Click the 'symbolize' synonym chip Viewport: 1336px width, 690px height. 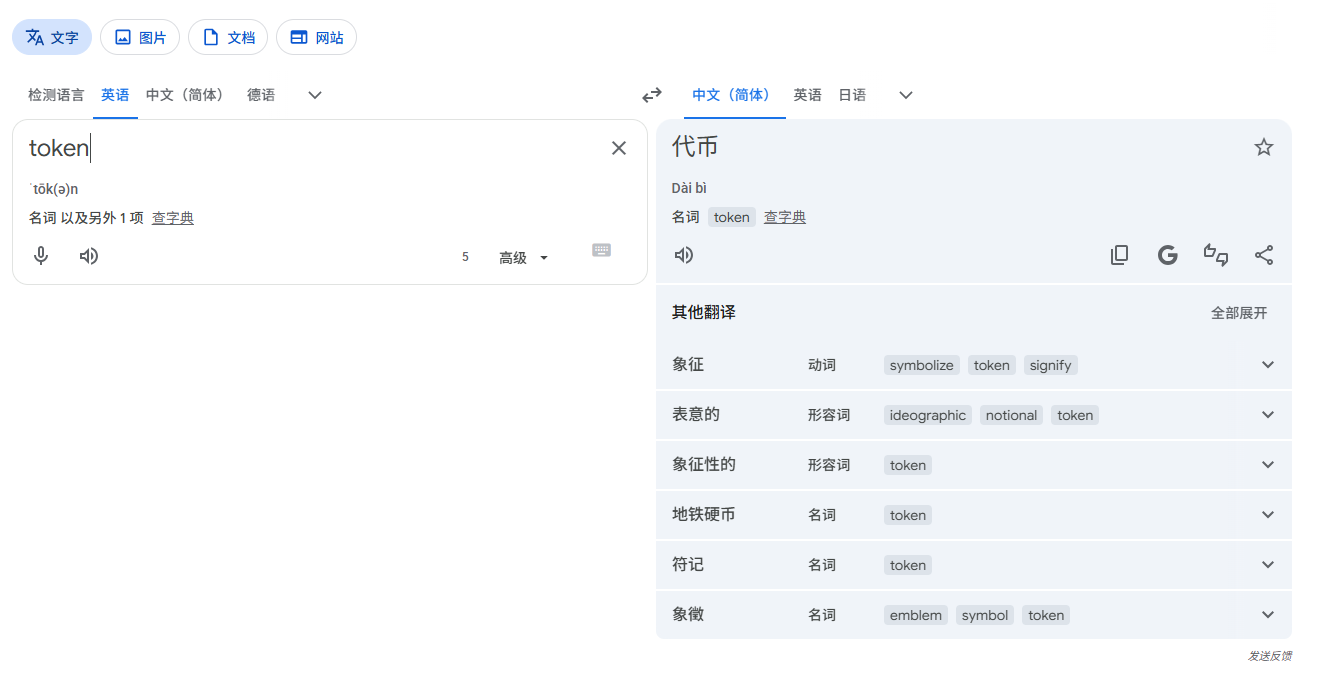922,365
